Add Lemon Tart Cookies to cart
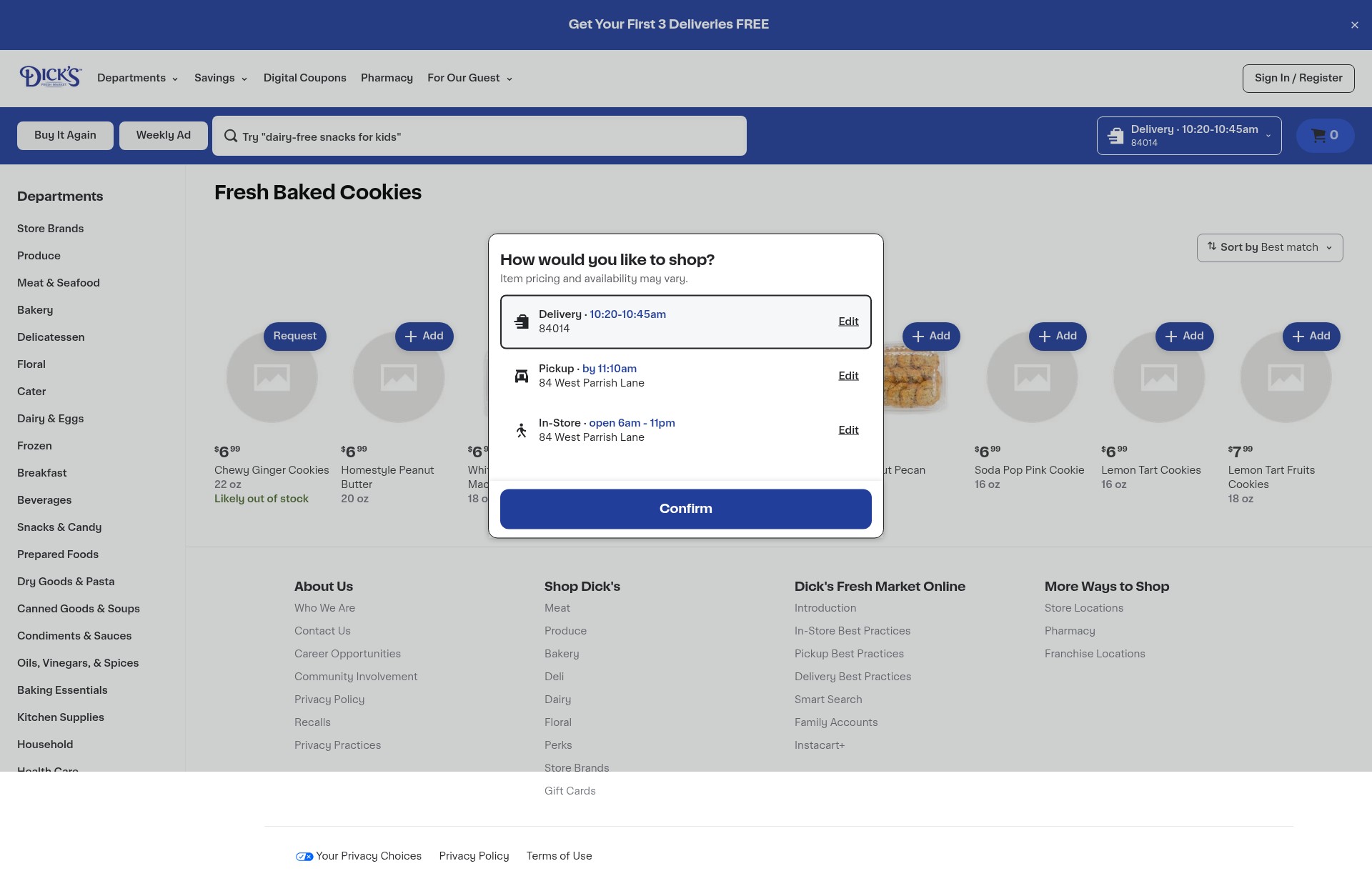The height and width of the screenshot is (881, 1372). pos(1185,336)
